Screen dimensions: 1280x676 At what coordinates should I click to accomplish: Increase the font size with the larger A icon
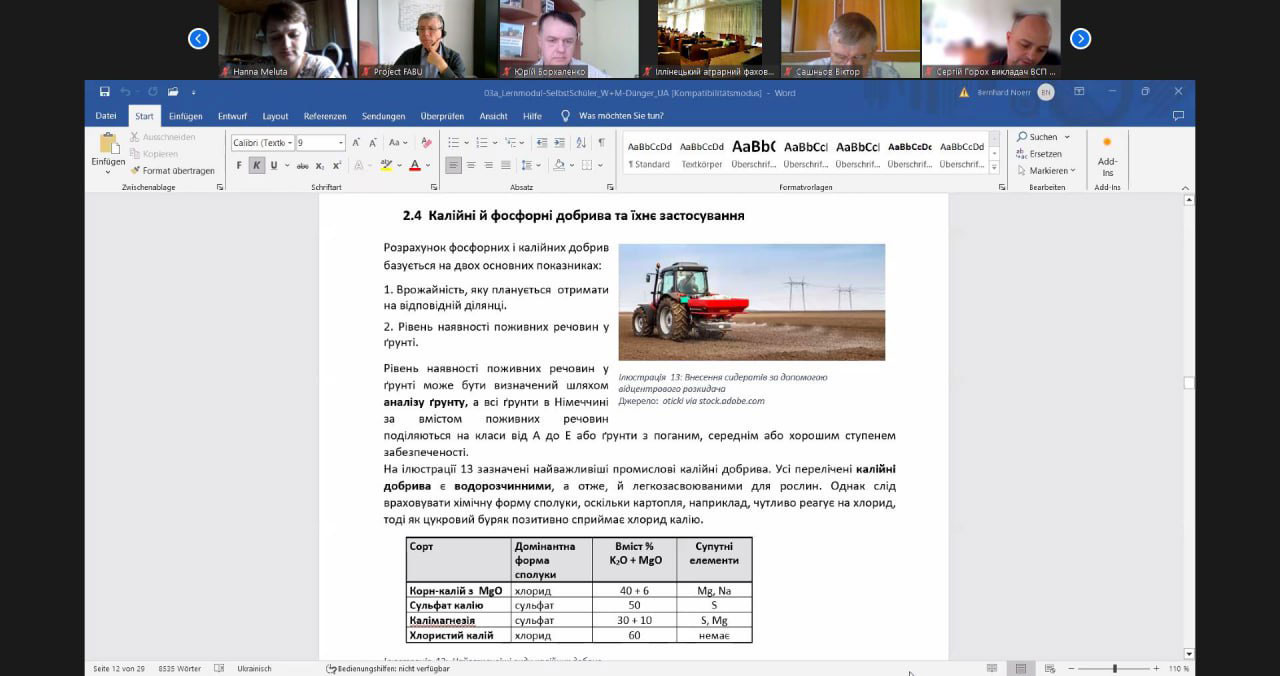[358, 143]
